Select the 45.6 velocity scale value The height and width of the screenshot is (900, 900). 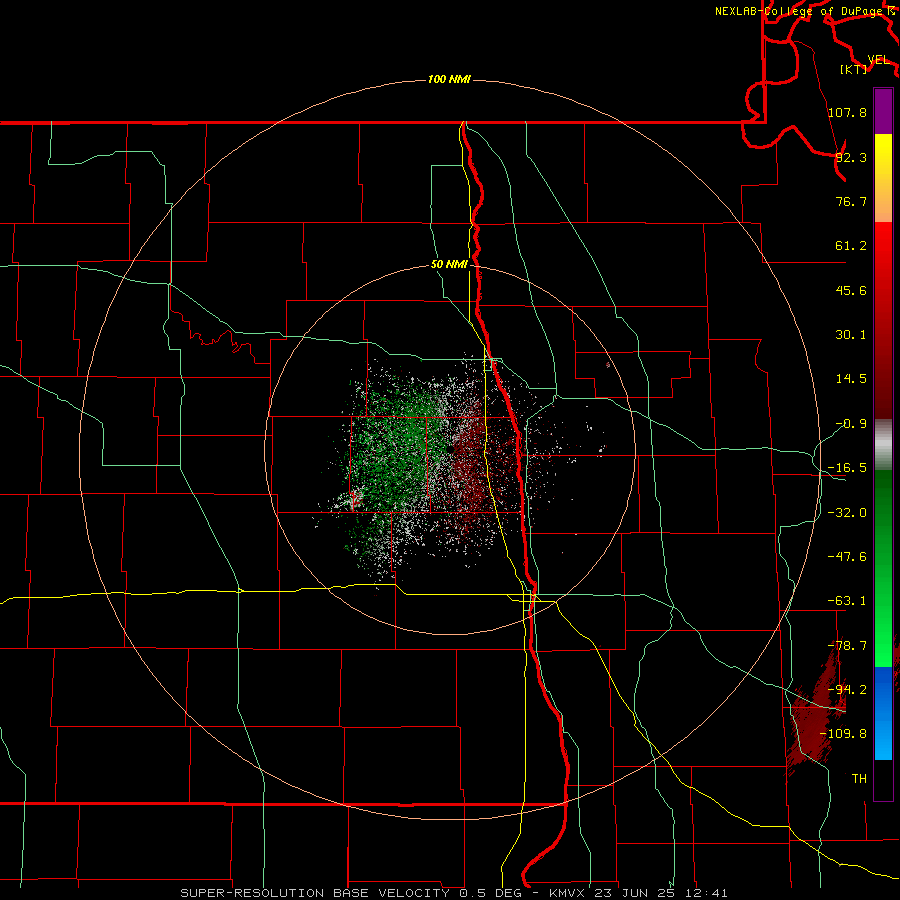point(851,290)
